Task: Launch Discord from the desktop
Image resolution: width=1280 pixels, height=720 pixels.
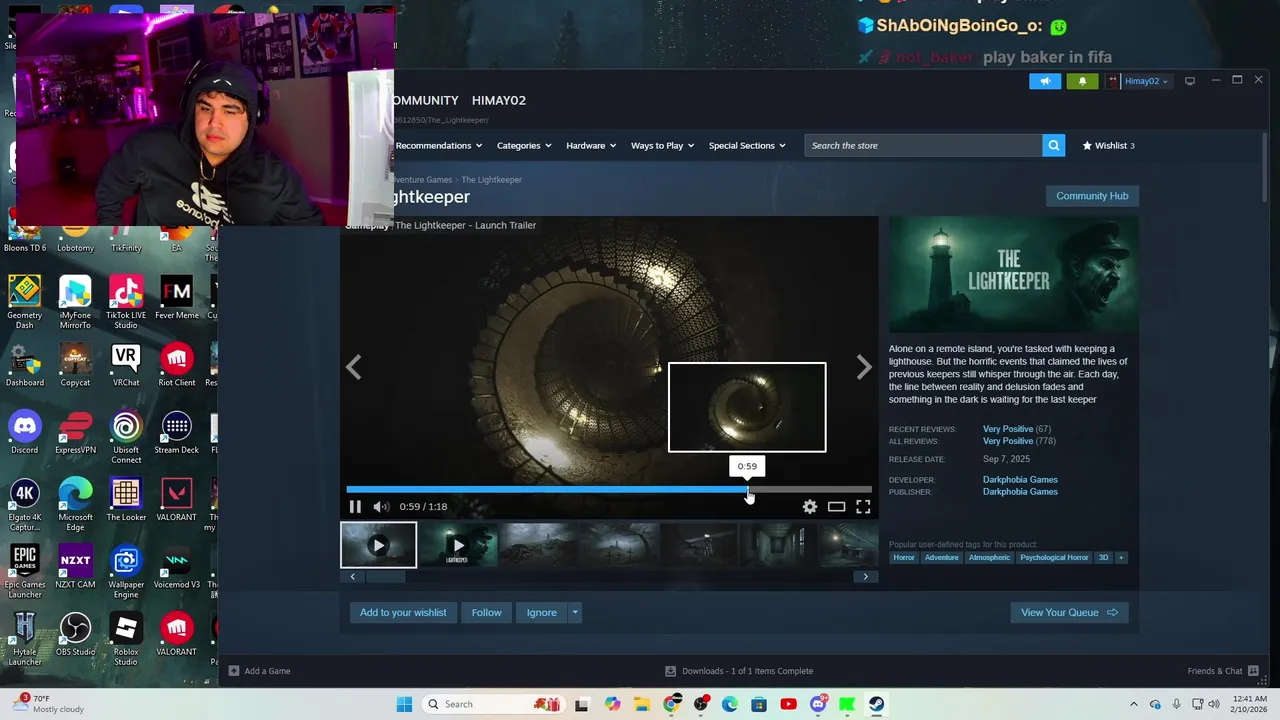Action: click(25, 433)
